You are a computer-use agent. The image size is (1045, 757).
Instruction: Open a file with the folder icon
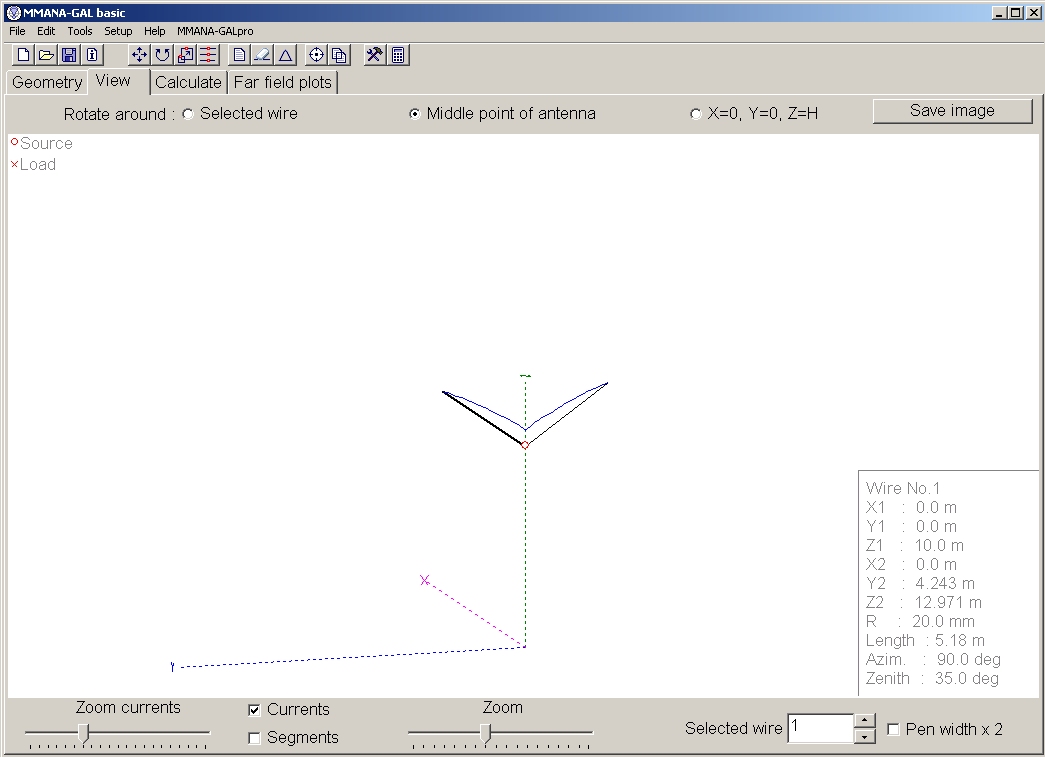click(46, 55)
